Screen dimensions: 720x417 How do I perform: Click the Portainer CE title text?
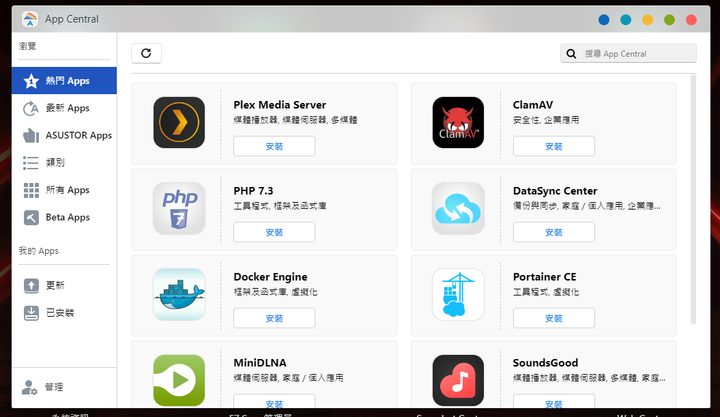coord(544,277)
